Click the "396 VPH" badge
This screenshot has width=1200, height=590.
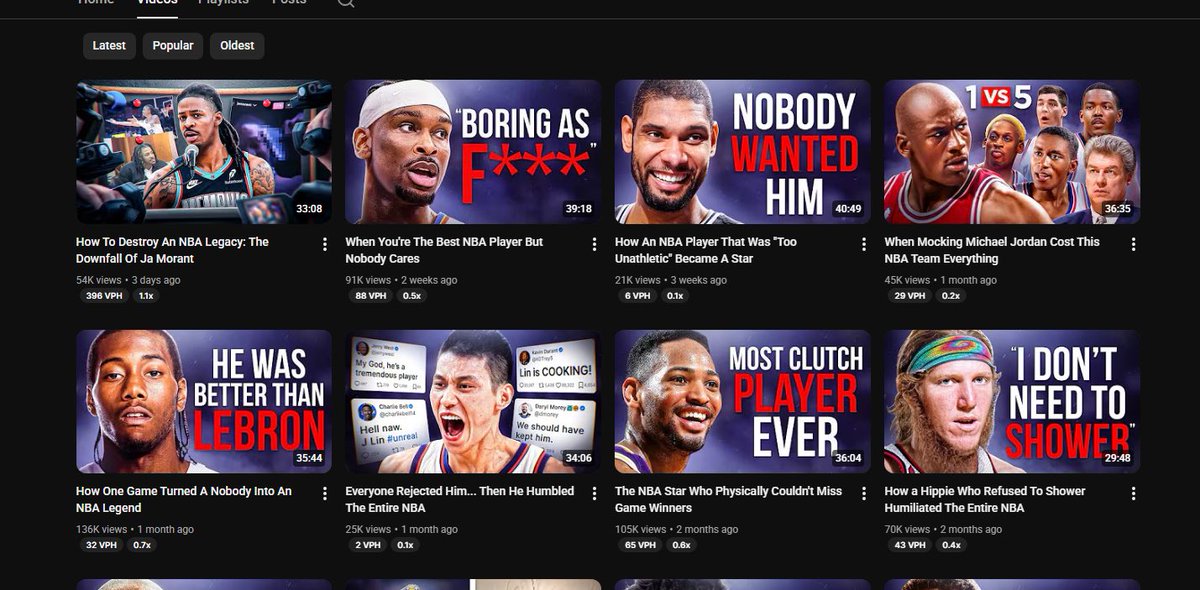coord(103,296)
